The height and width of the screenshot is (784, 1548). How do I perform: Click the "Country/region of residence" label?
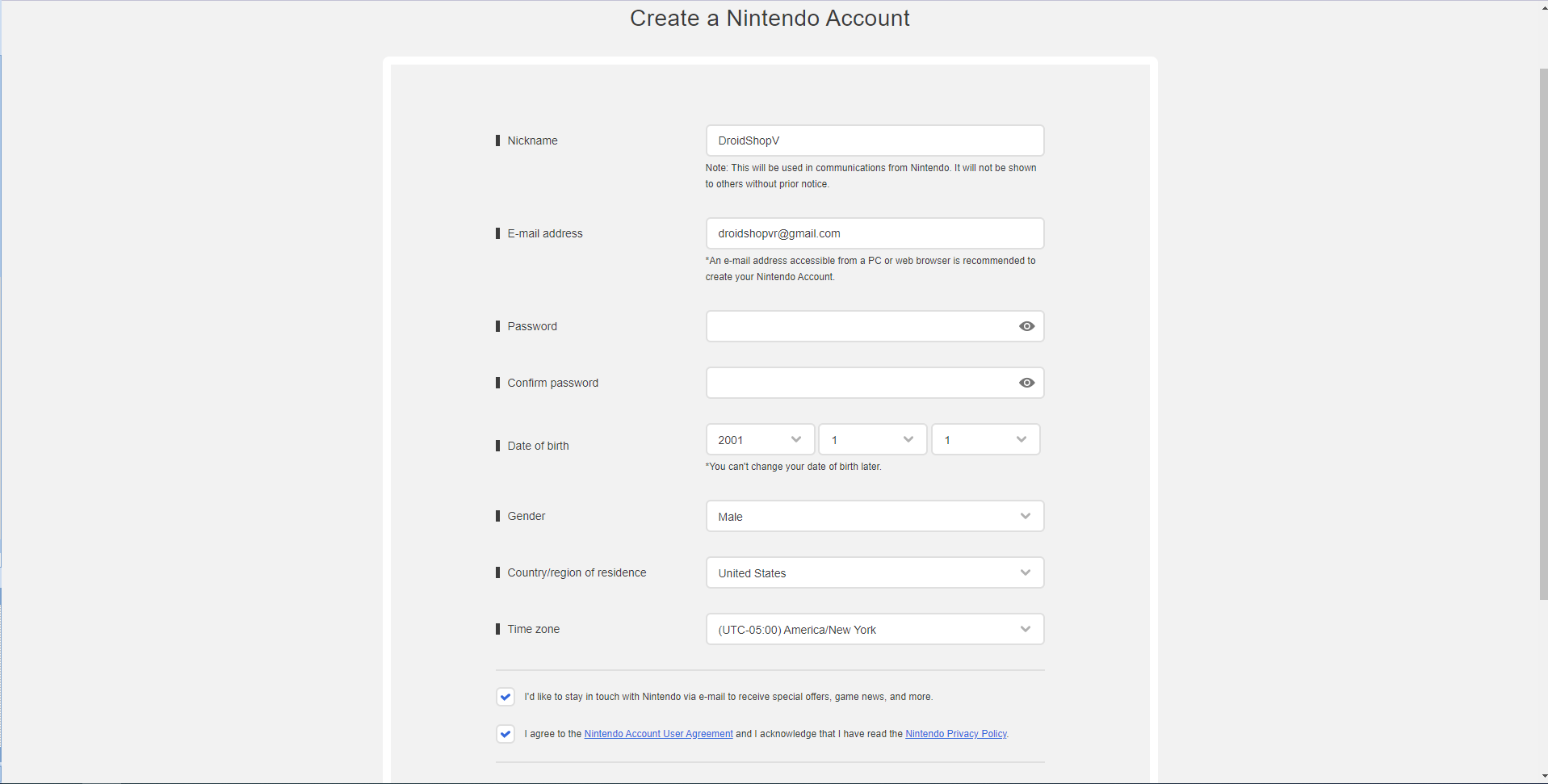pos(577,572)
